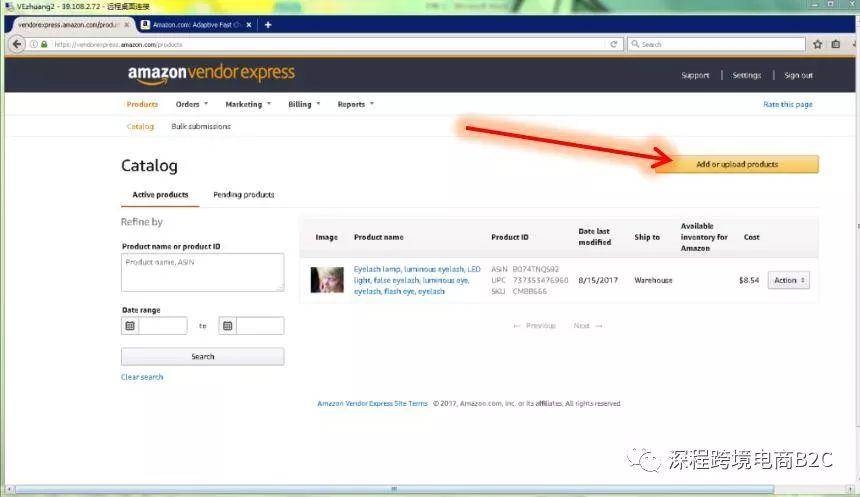Switch to the Pending products tab
The image size is (860, 497).
point(244,195)
